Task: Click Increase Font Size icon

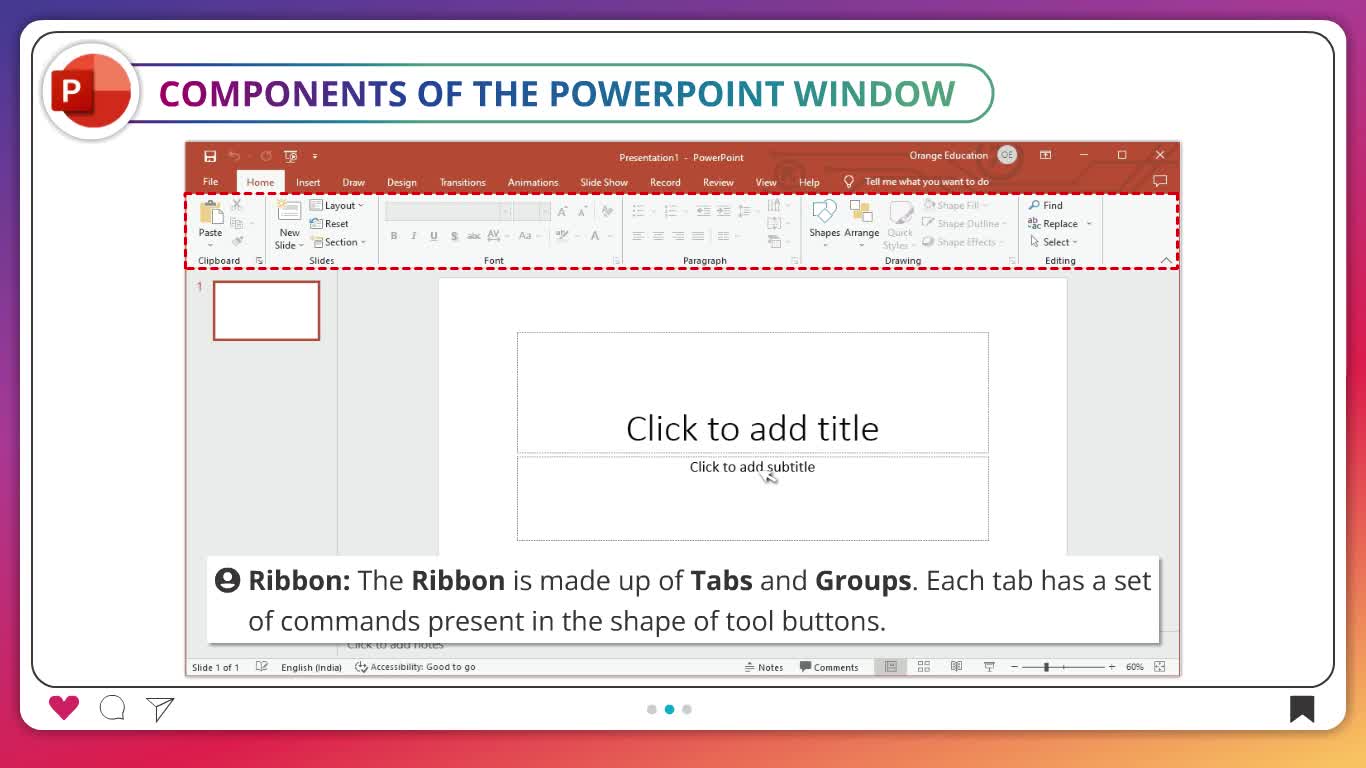Action: [x=563, y=211]
